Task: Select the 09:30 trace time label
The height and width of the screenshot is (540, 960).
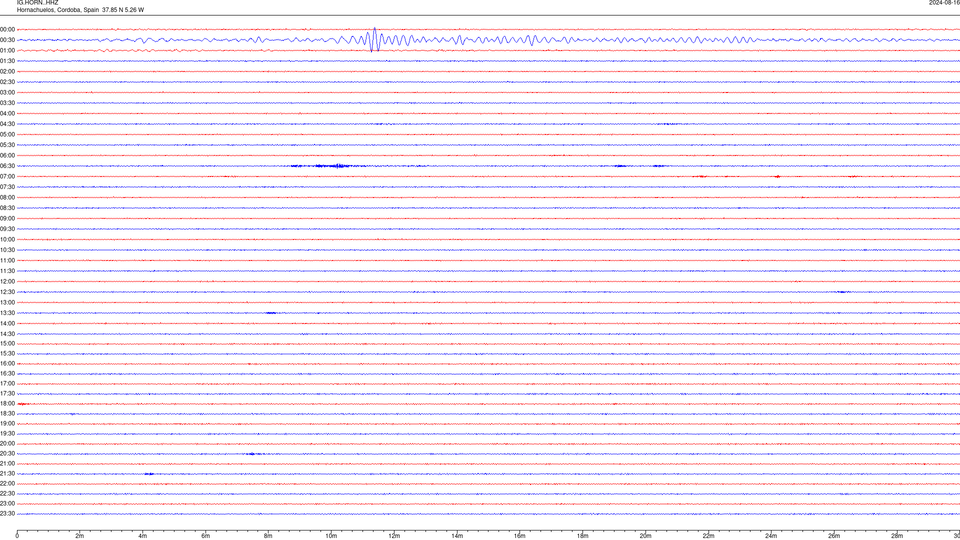Action: point(7,229)
